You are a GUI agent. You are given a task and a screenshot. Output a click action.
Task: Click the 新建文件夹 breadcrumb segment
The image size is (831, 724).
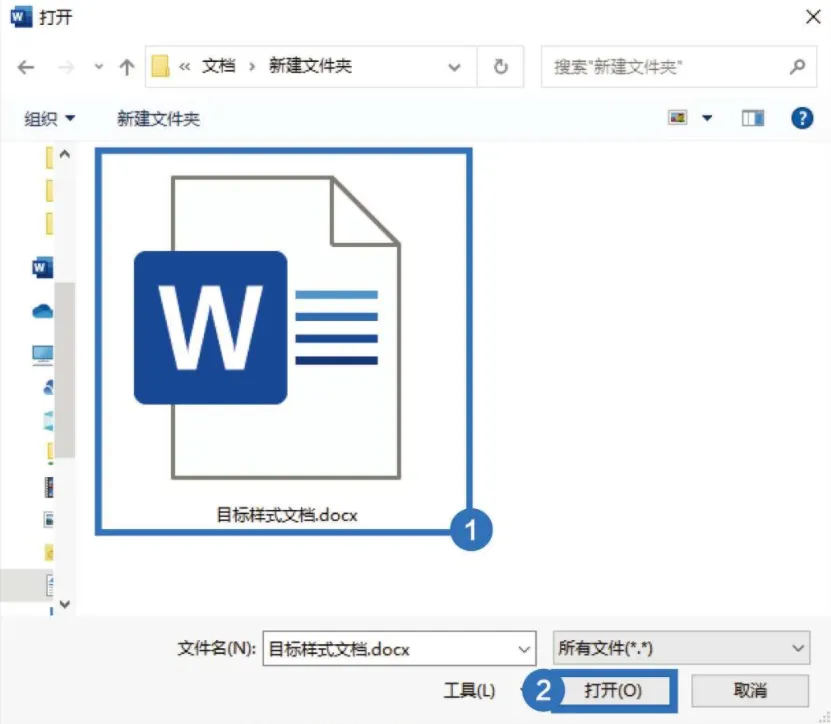point(310,66)
